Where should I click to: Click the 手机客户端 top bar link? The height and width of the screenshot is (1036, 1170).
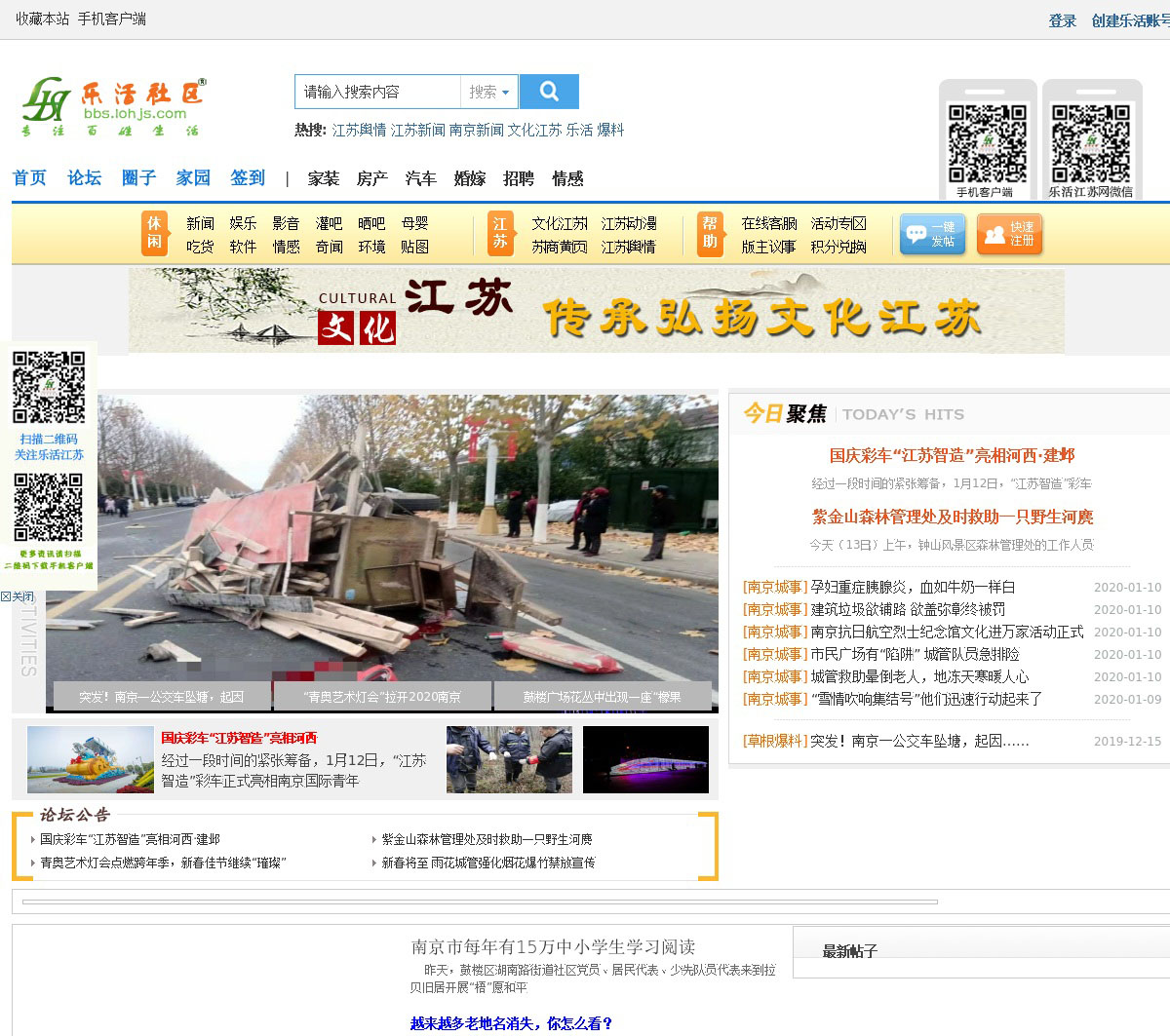pos(112,19)
